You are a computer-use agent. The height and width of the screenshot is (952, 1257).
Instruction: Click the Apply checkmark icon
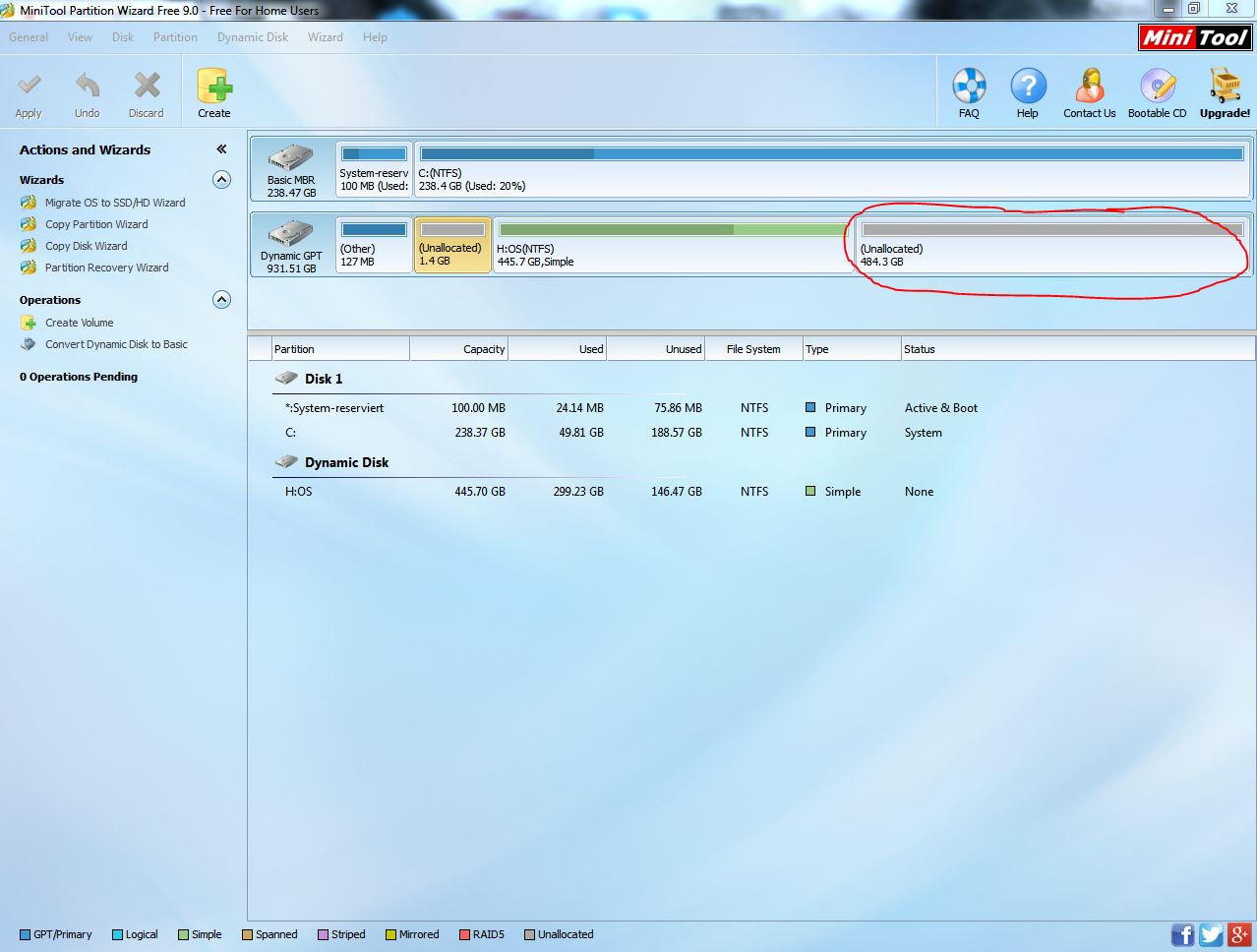[30, 86]
